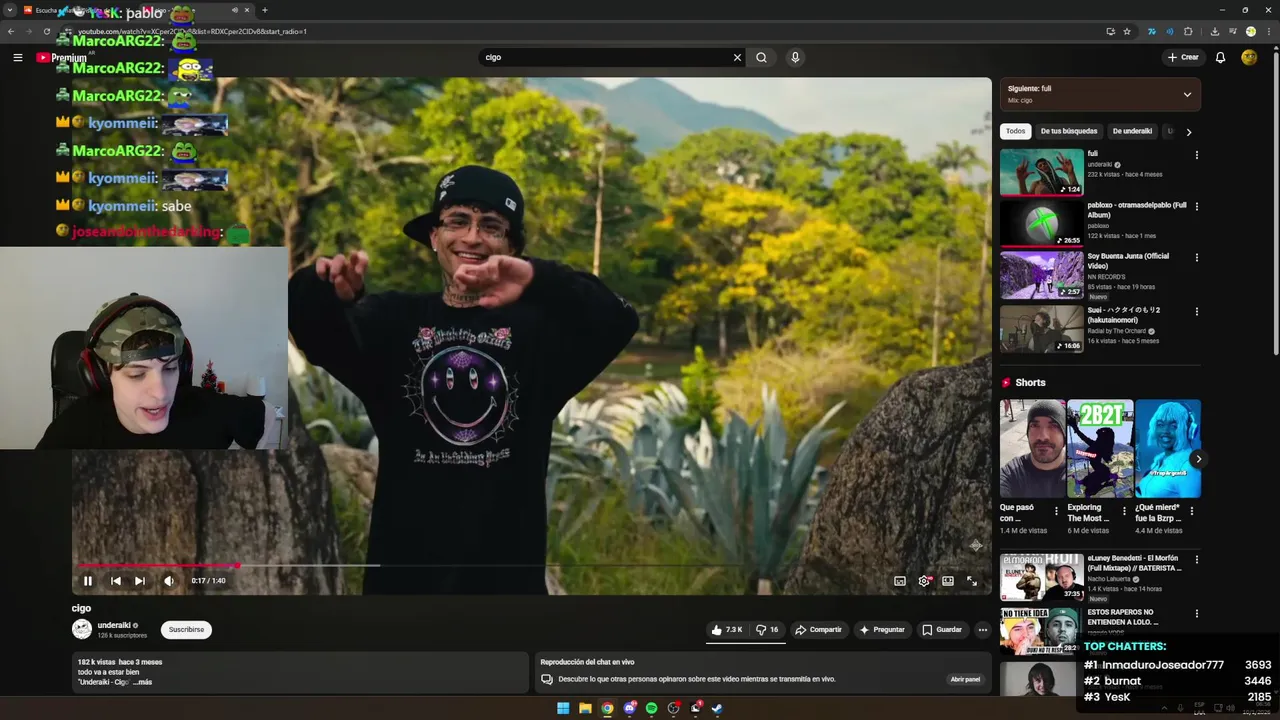Image resolution: width=1280 pixels, height=720 pixels.
Task: Click the magnifier search button
Action: [x=761, y=57]
